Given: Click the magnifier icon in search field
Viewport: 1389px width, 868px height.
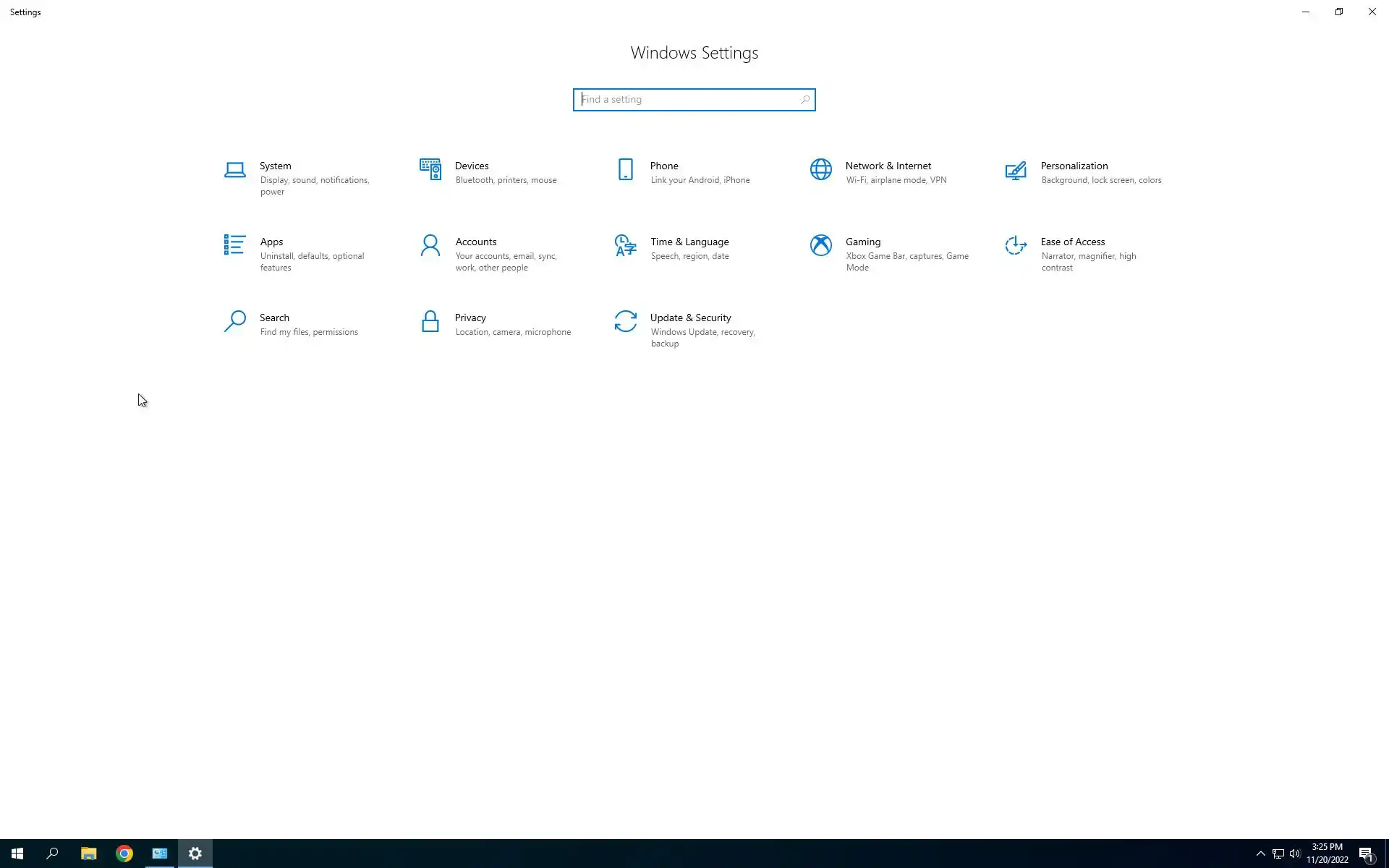Looking at the screenshot, I should (x=804, y=100).
